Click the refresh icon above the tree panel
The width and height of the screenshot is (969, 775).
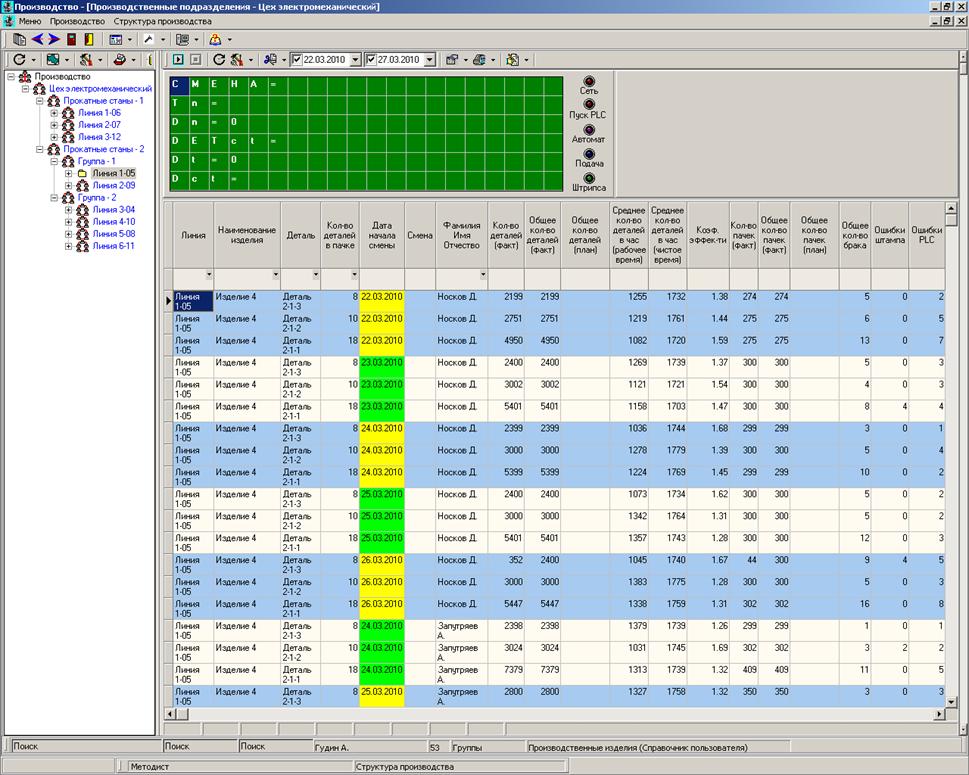(19, 59)
